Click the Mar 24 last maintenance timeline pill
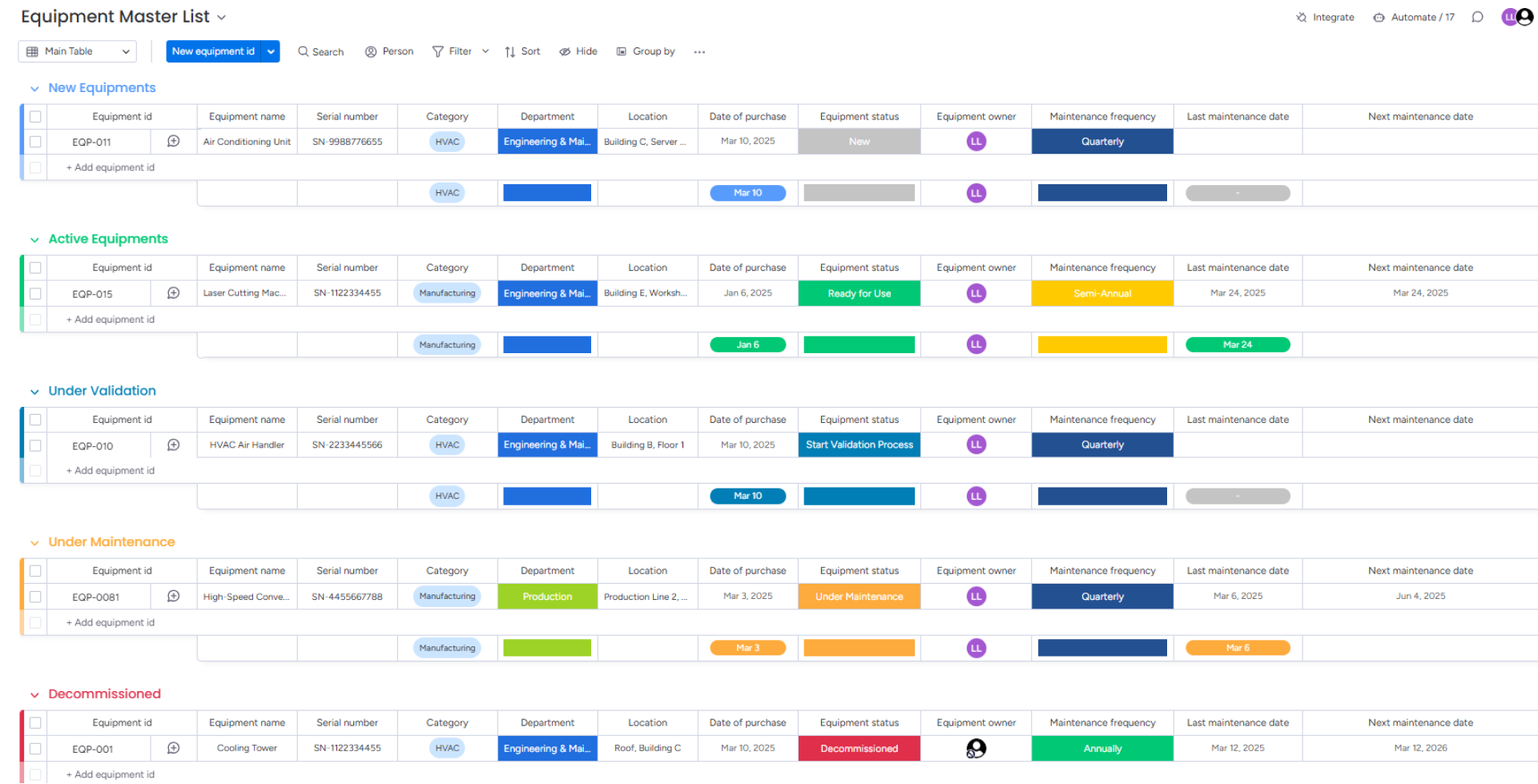Image resolution: width=1538 pixels, height=784 pixels. [1238, 344]
